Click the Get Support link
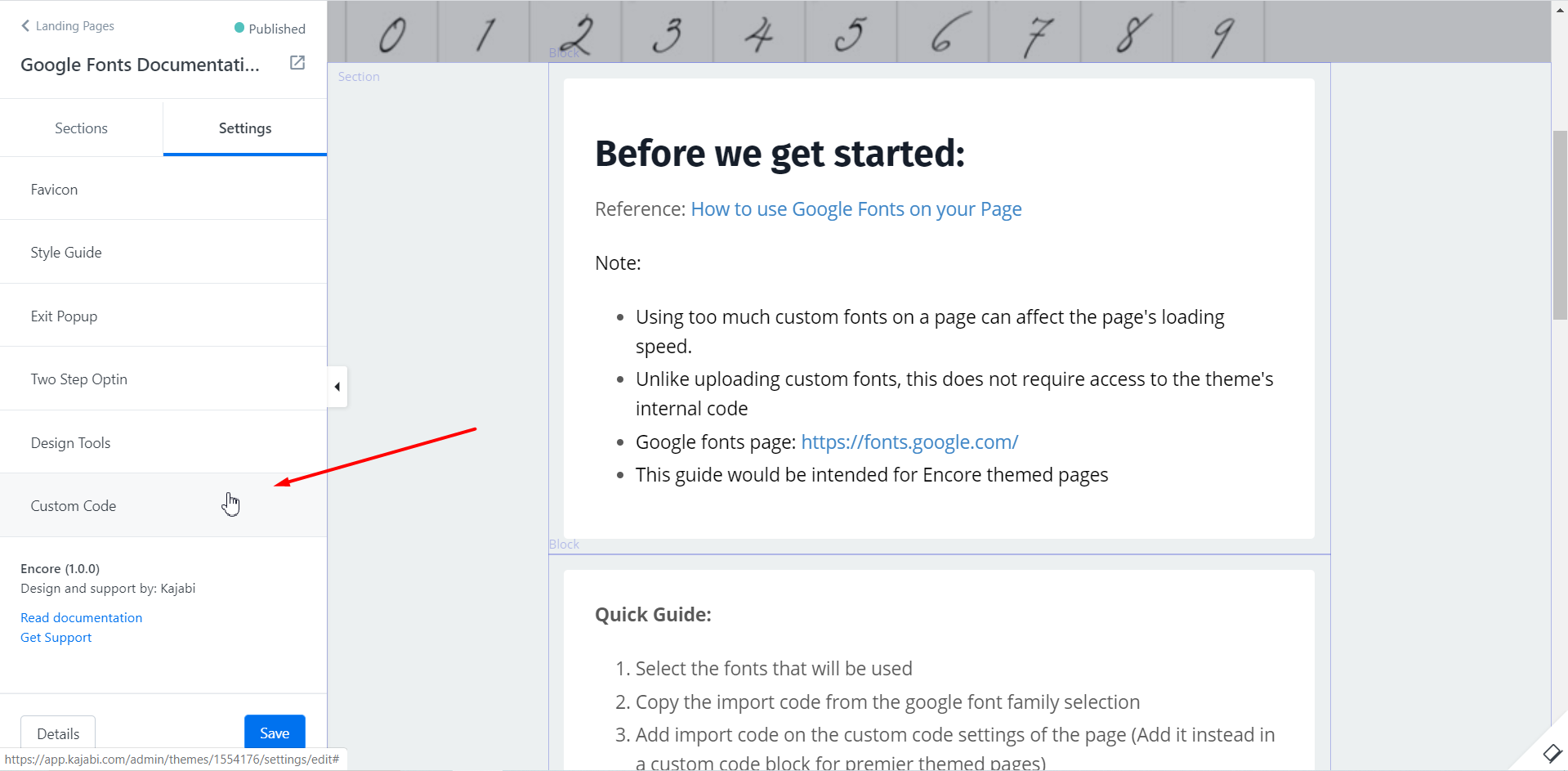 pos(56,638)
